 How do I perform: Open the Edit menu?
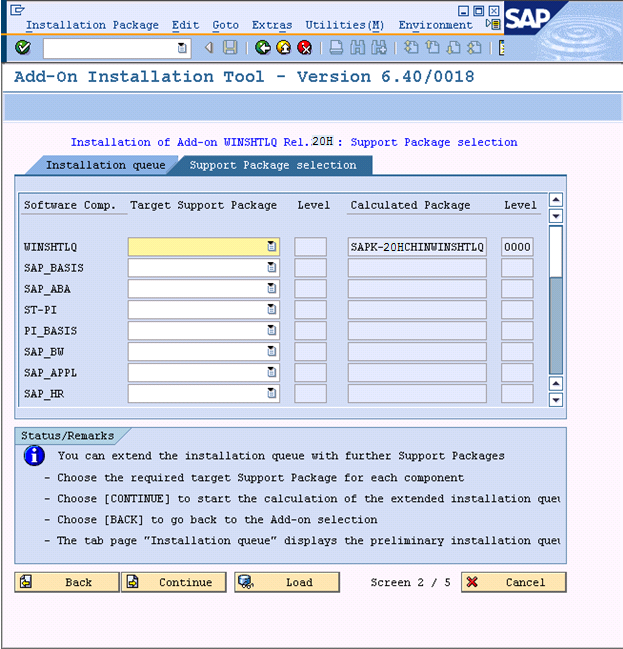click(x=185, y=25)
